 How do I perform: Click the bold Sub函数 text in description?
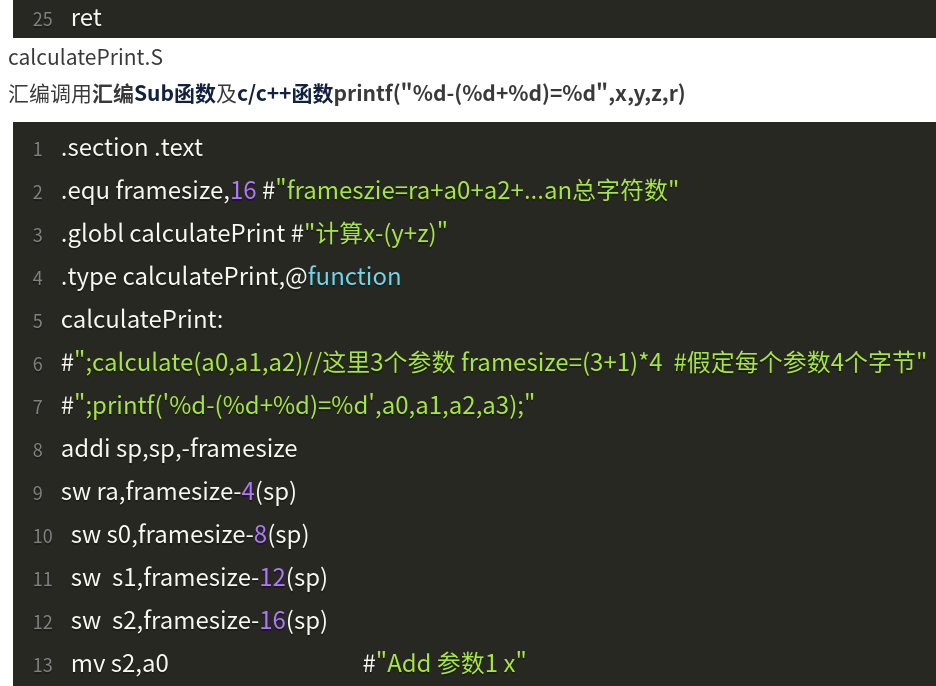[176, 95]
